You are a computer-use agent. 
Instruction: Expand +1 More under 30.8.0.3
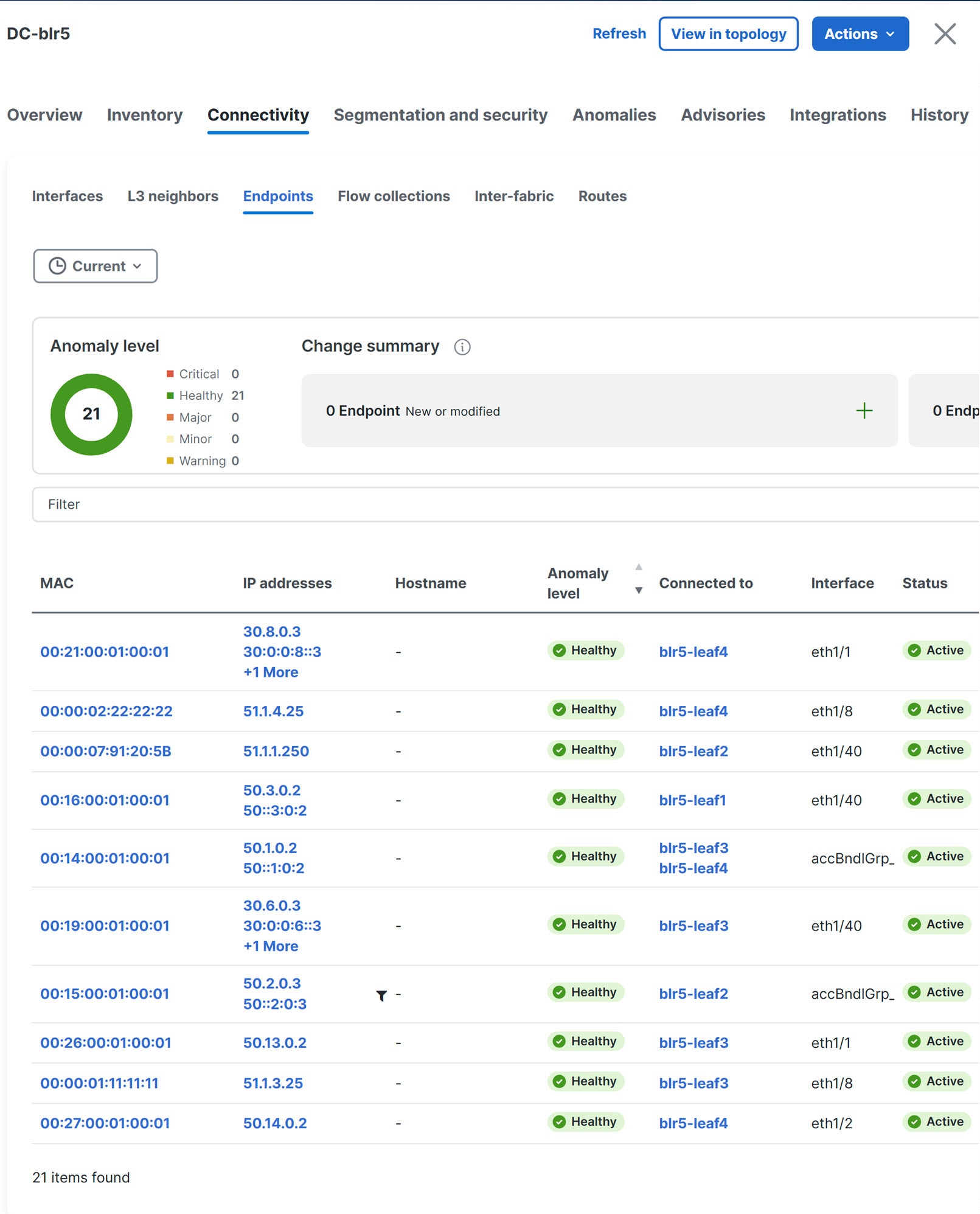point(271,672)
